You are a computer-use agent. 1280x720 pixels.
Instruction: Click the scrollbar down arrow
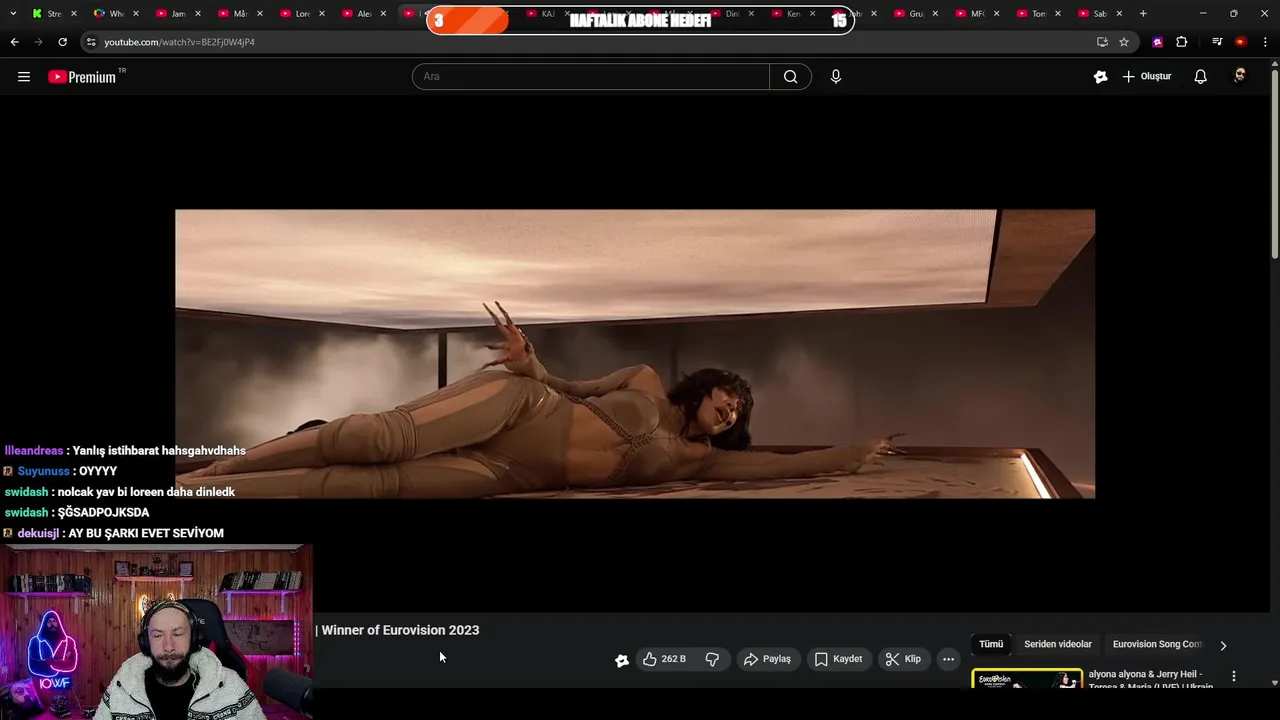click(x=1274, y=683)
